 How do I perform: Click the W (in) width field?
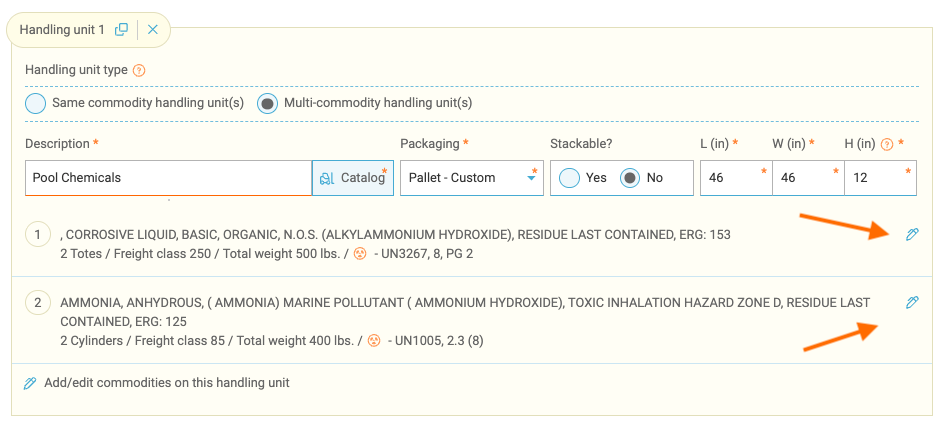click(x=808, y=178)
